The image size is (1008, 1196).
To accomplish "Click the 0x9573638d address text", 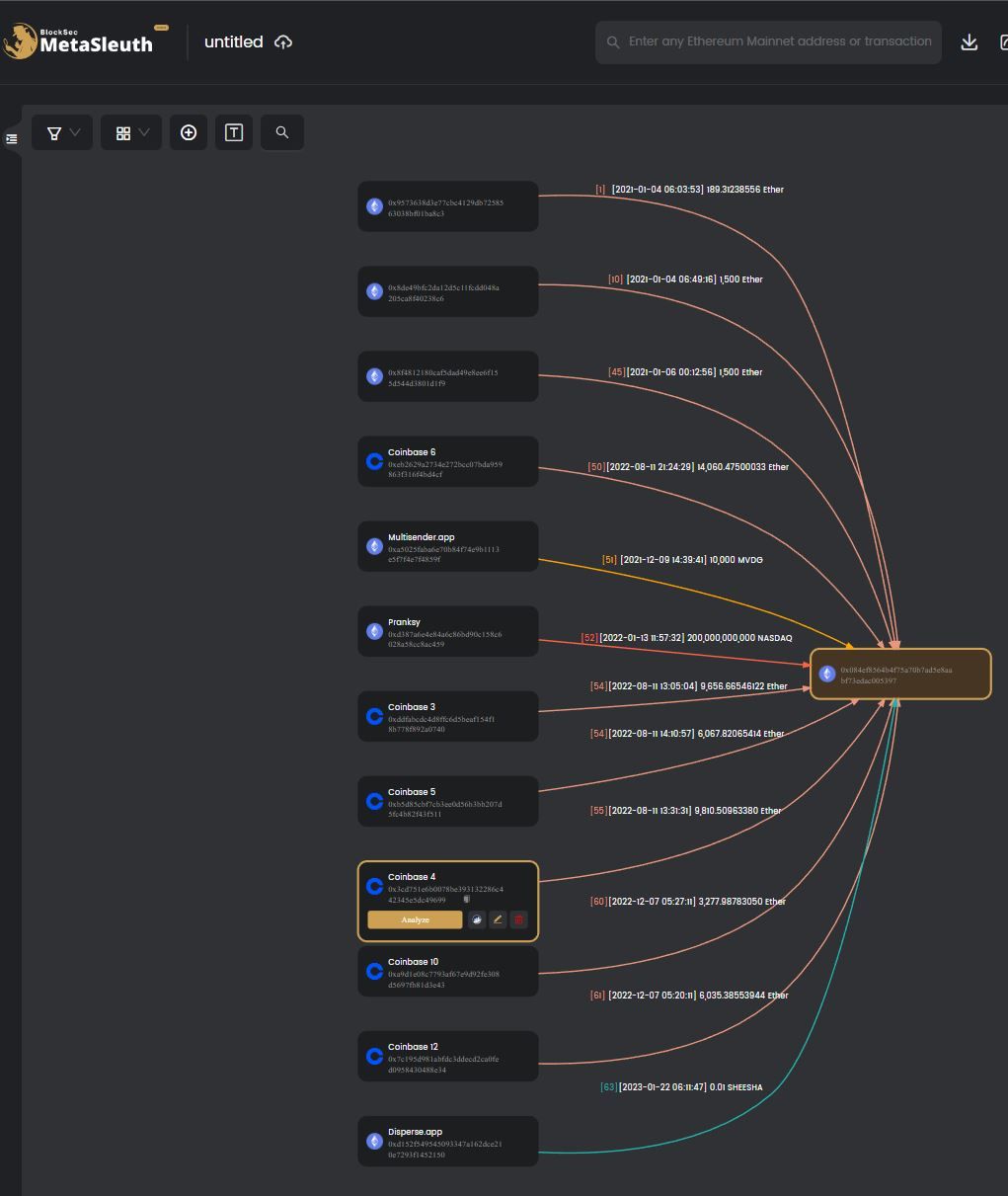I will [445, 207].
